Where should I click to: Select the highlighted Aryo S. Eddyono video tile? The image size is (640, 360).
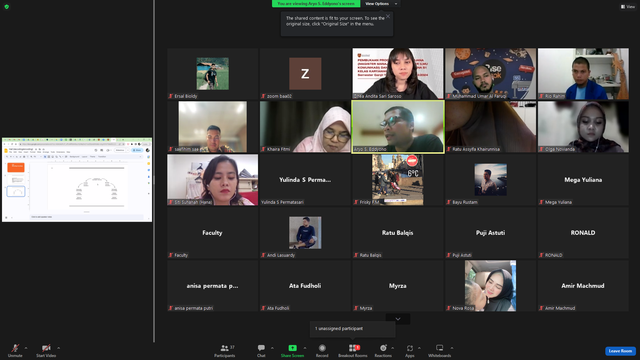[x=398, y=127]
